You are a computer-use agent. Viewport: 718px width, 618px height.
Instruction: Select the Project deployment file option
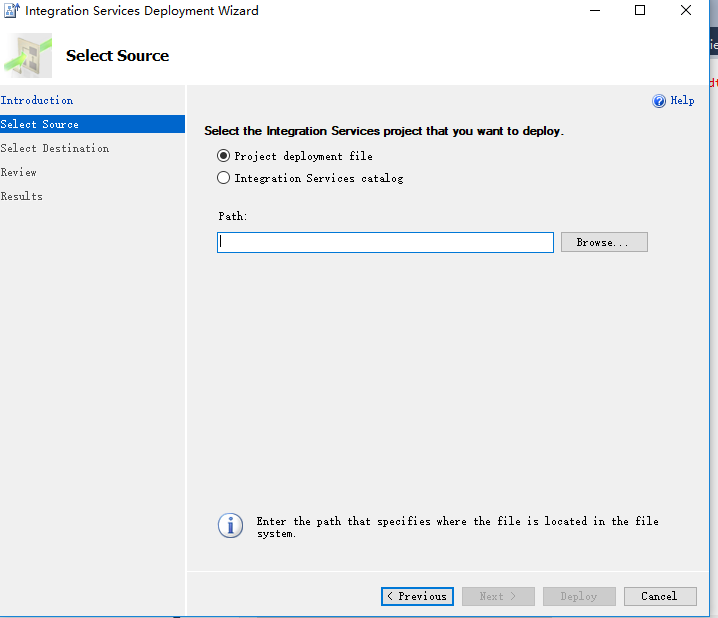click(224, 156)
